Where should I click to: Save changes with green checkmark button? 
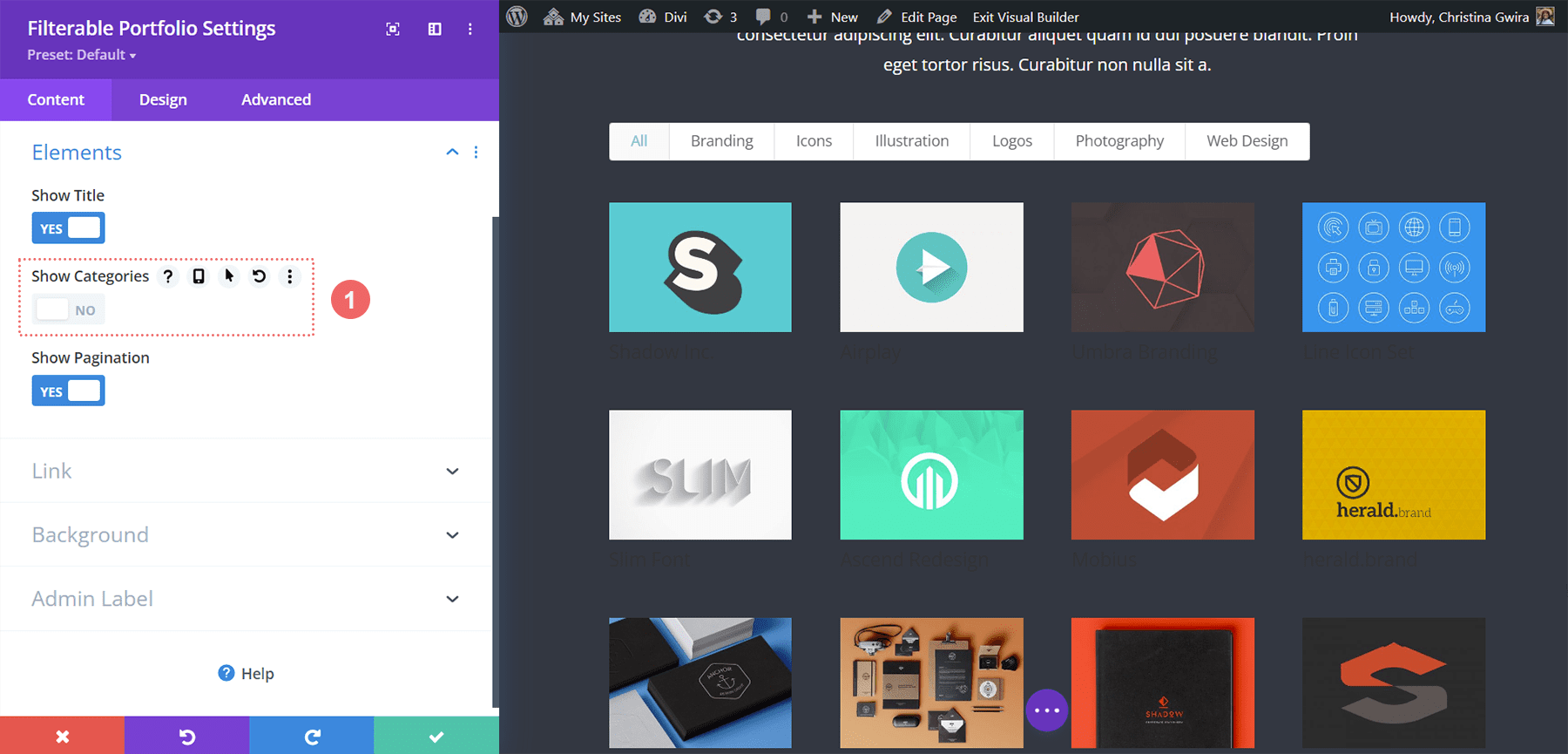[436, 736]
